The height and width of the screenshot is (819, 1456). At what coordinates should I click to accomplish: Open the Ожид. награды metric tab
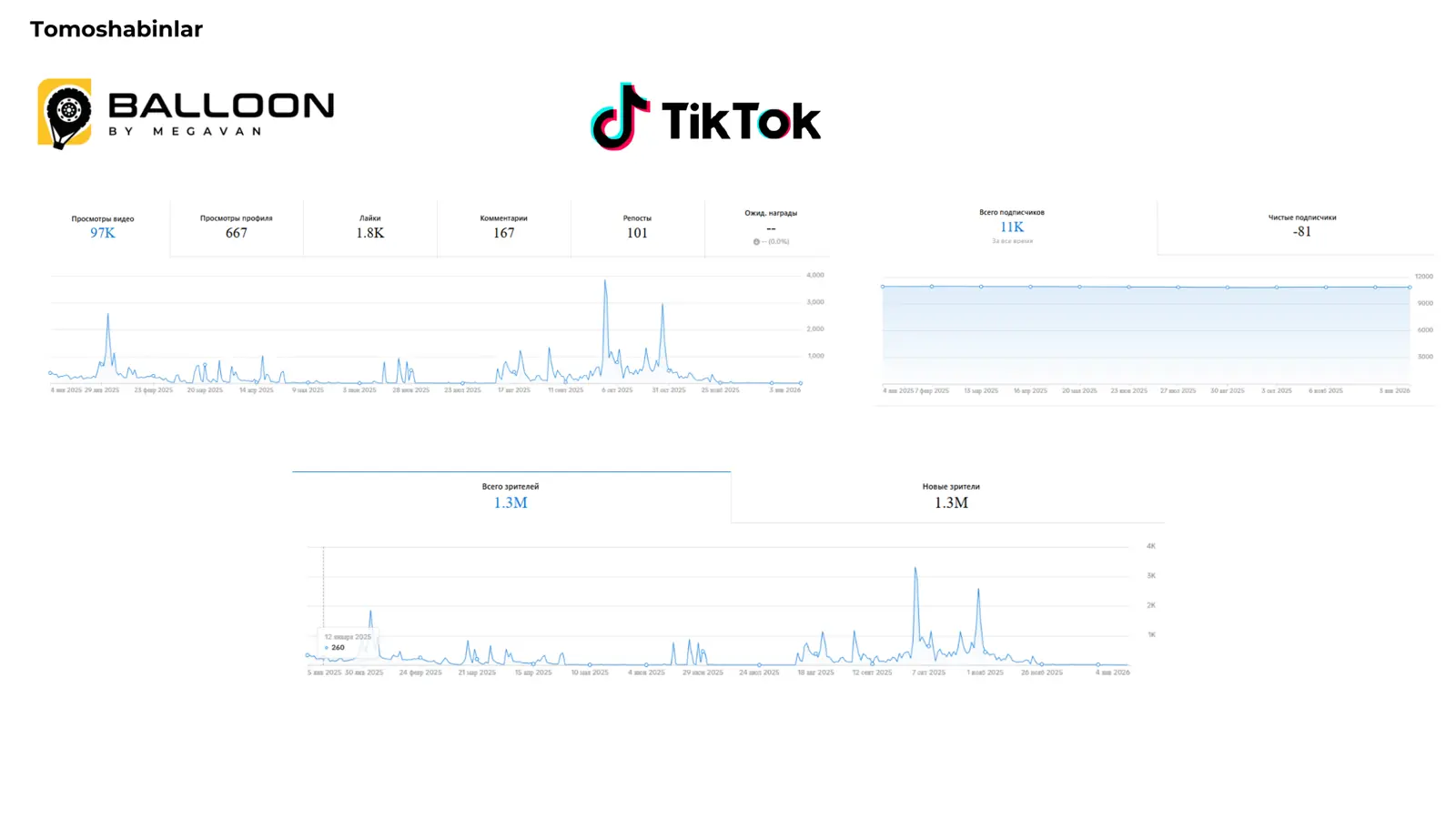pos(771,227)
